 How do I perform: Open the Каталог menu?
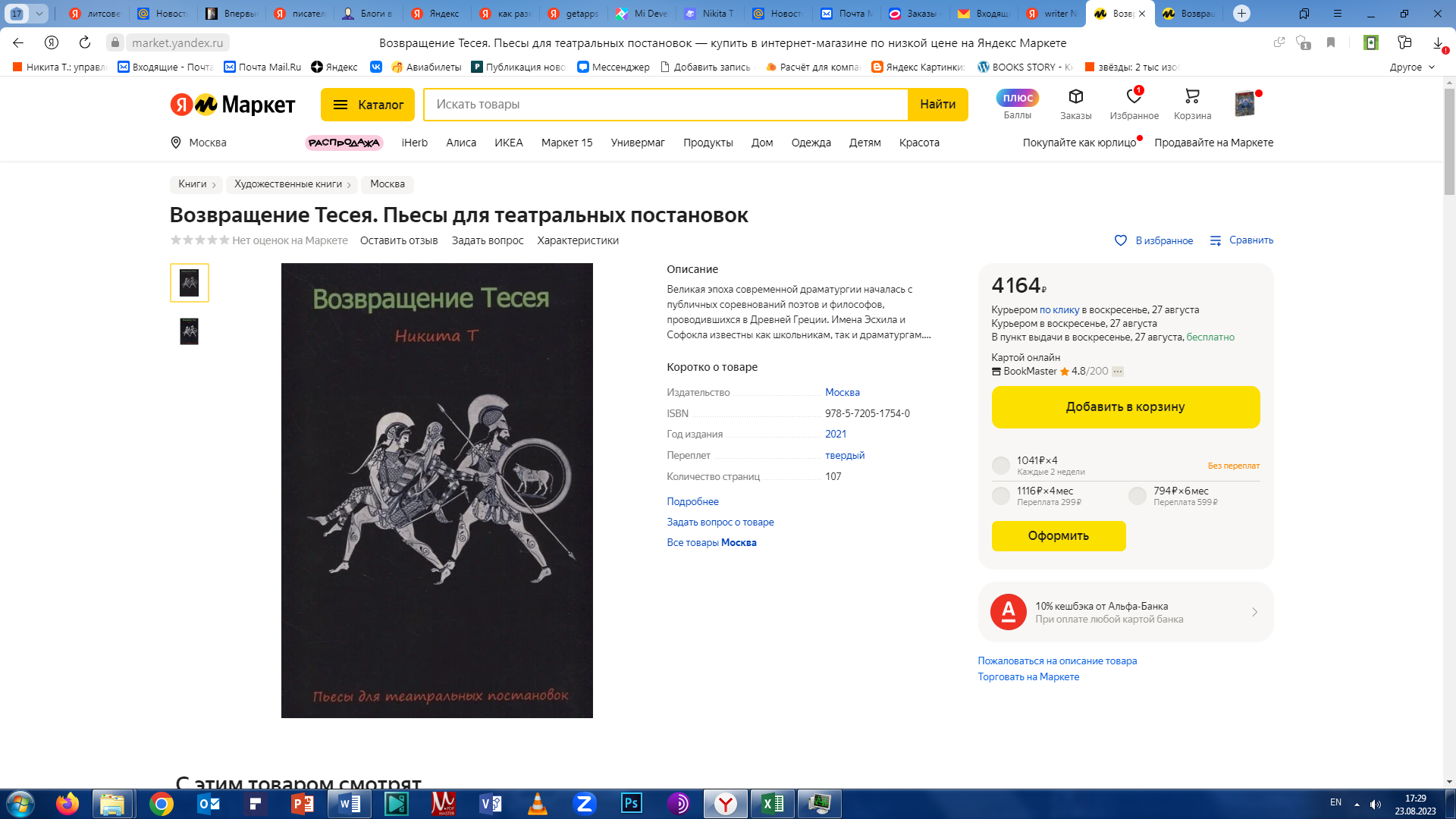tap(368, 105)
